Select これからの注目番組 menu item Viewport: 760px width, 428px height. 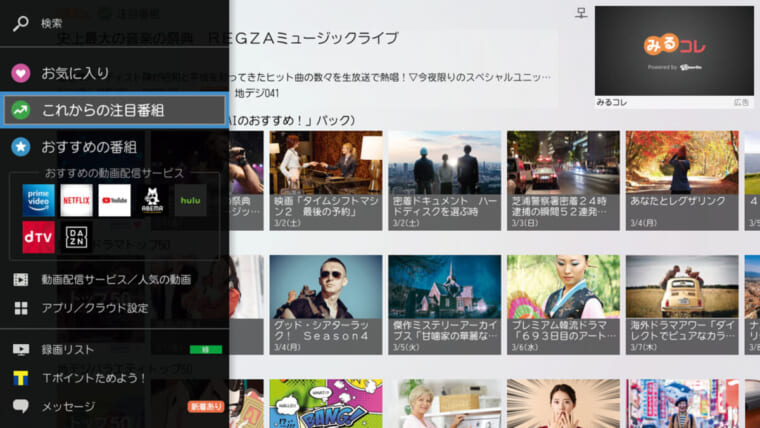coord(114,110)
